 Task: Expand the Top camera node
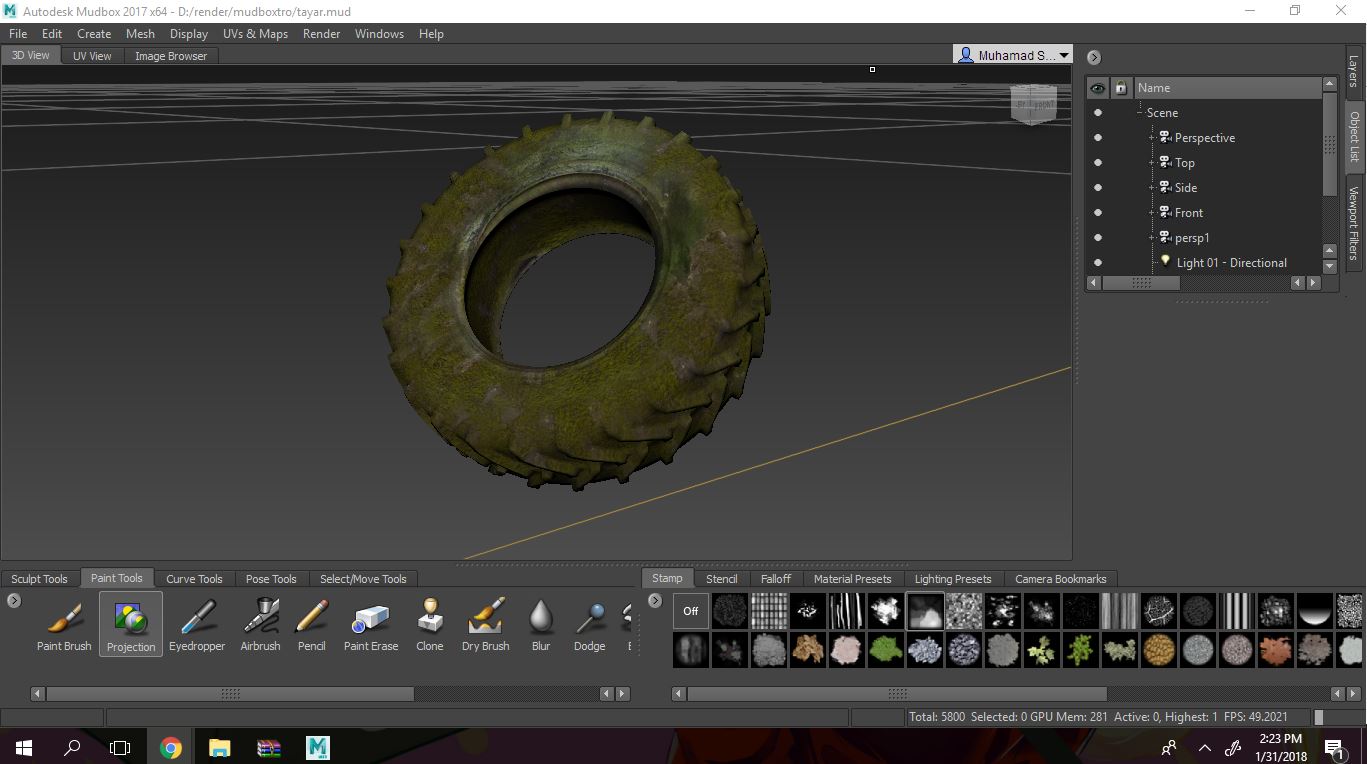point(1153,163)
